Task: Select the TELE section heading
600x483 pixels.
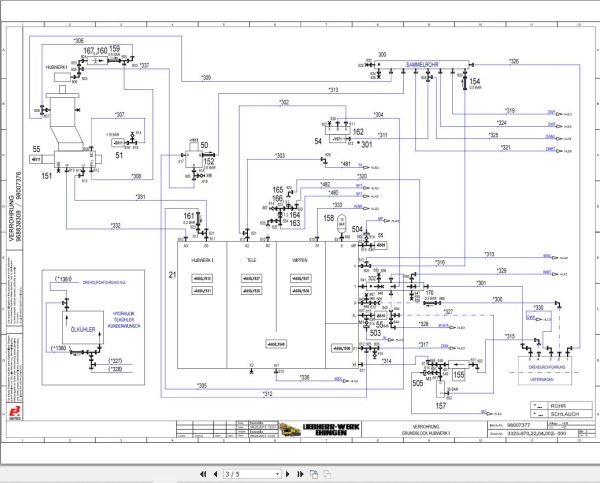Action: click(x=251, y=260)
